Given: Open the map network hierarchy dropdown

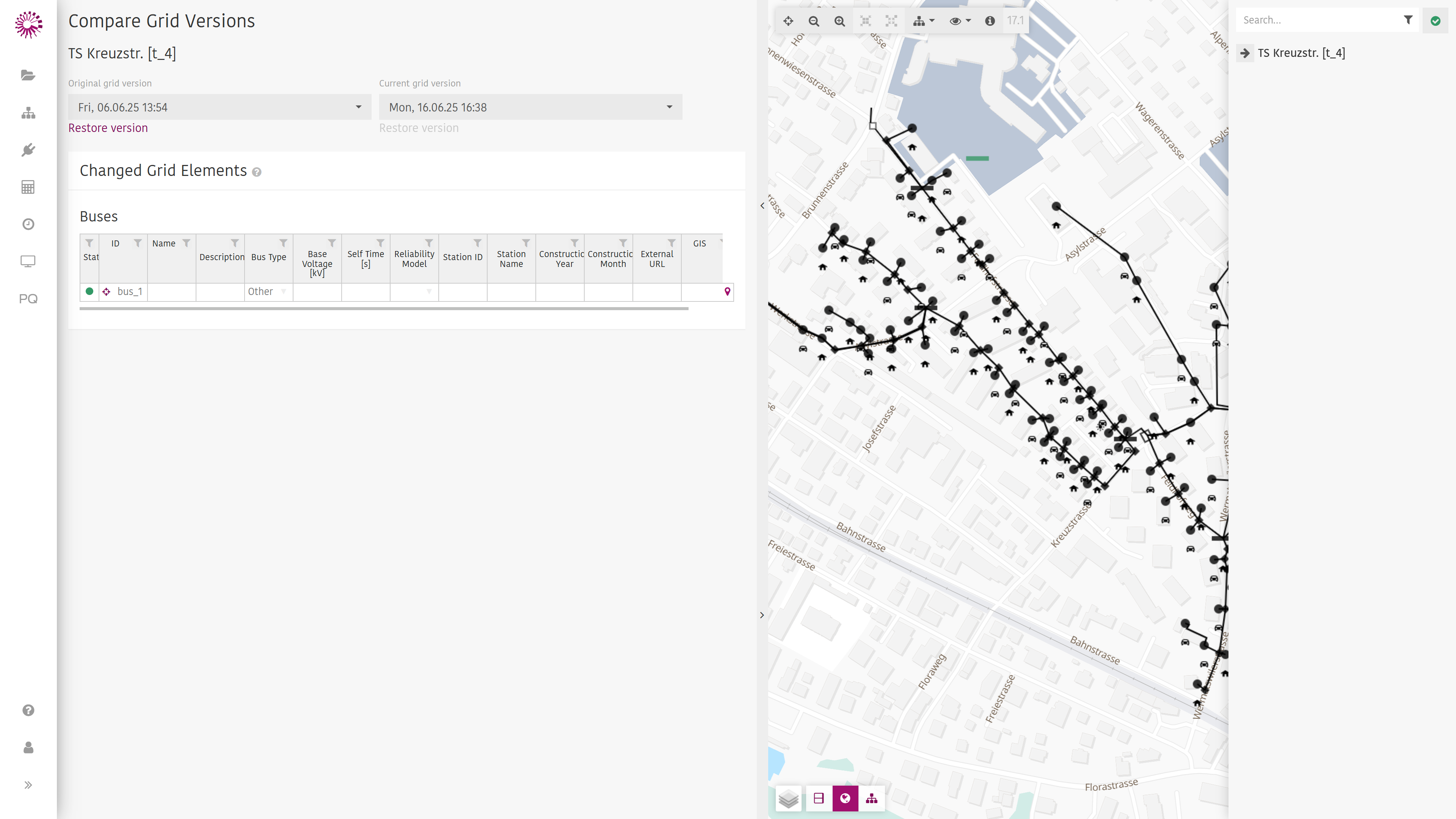Looking at the screenshot, I should 924,21.
